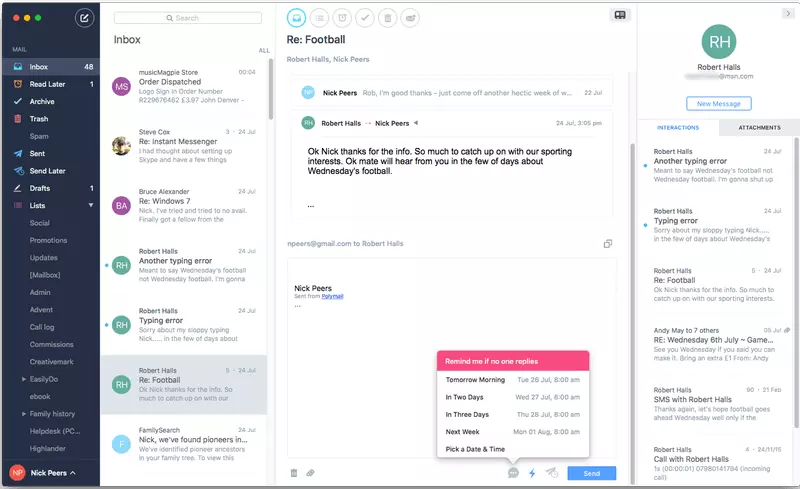This screenshot has height=489, width=800.
Task: Click New Message button for Robert Halls
Action: (x=718, y=104)
